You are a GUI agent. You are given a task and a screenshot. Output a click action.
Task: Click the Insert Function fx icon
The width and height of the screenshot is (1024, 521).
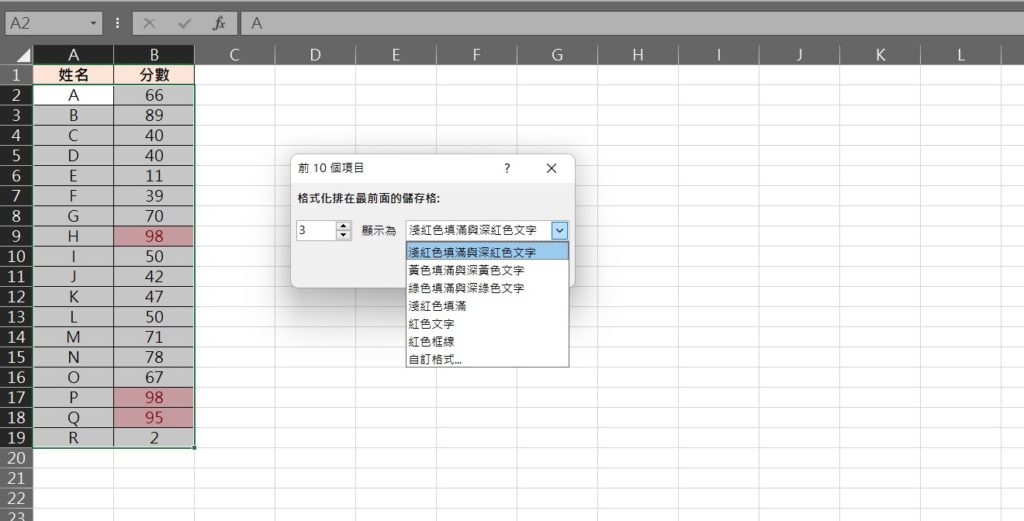click(218, 22)
